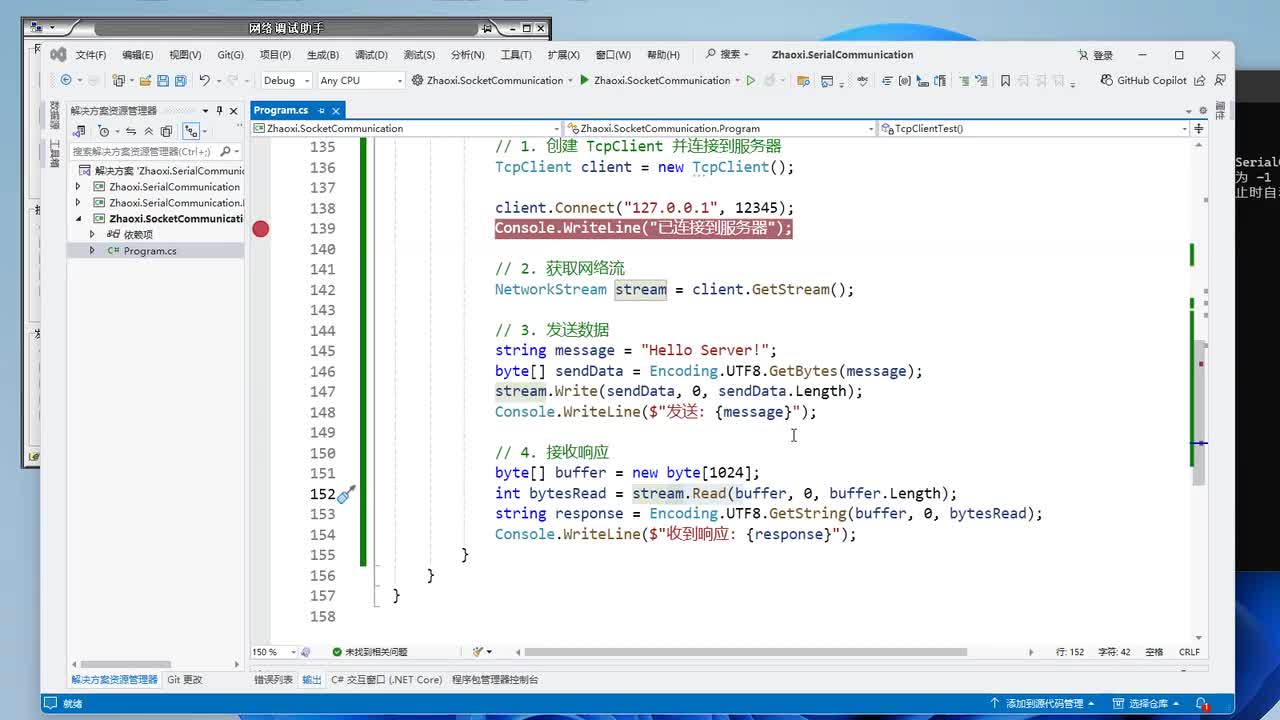
Task: Click the pending changes filter clock icon
Action: coord(103,131)
